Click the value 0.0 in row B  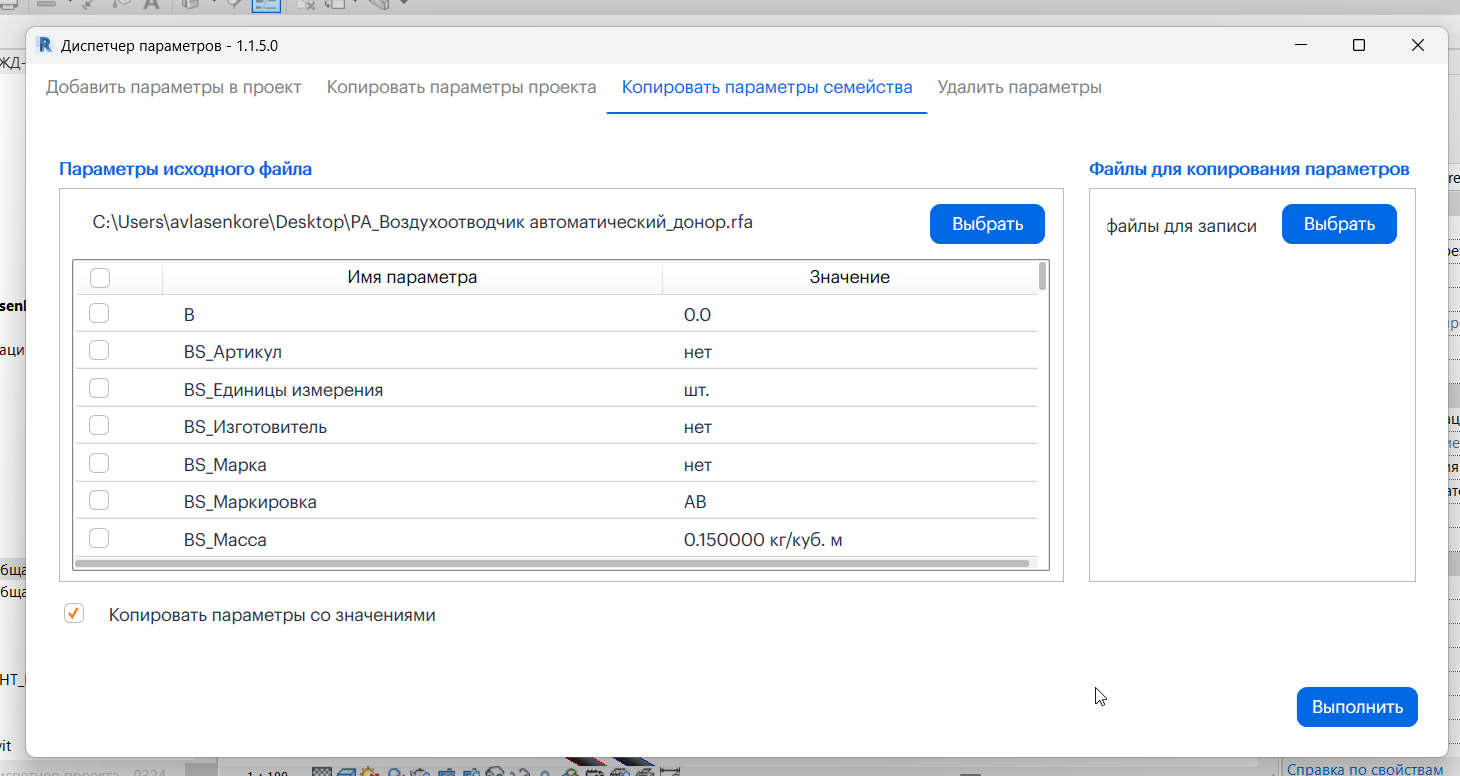pos(697,315)
